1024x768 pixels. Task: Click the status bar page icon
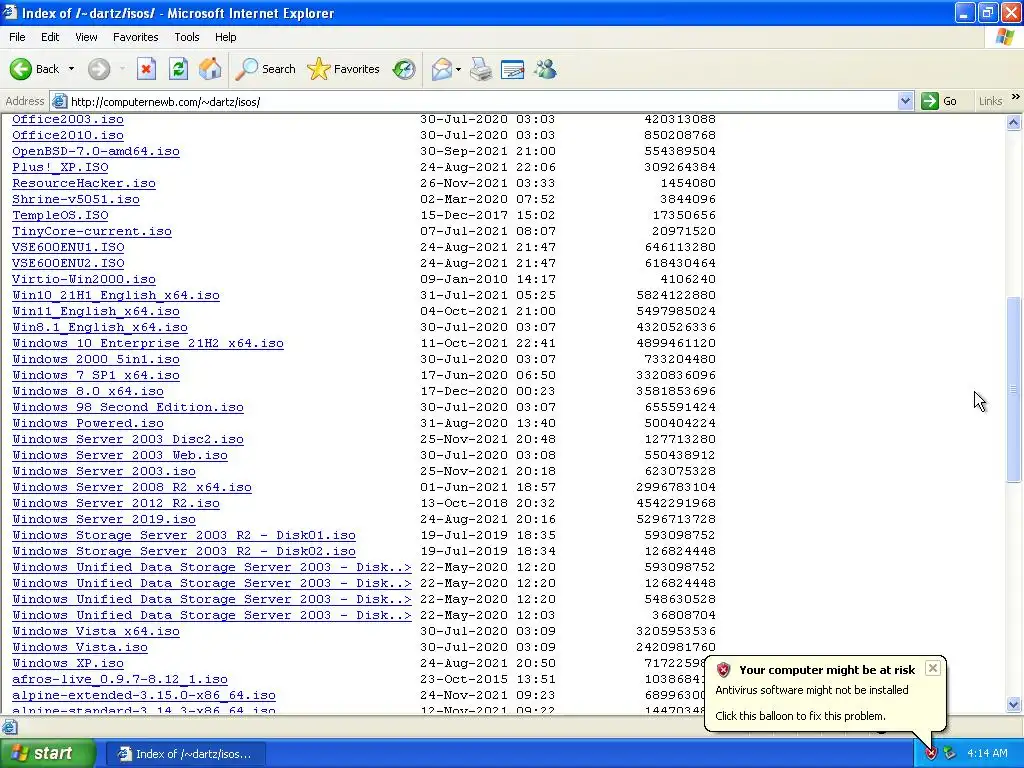click(x=10, y=727)
